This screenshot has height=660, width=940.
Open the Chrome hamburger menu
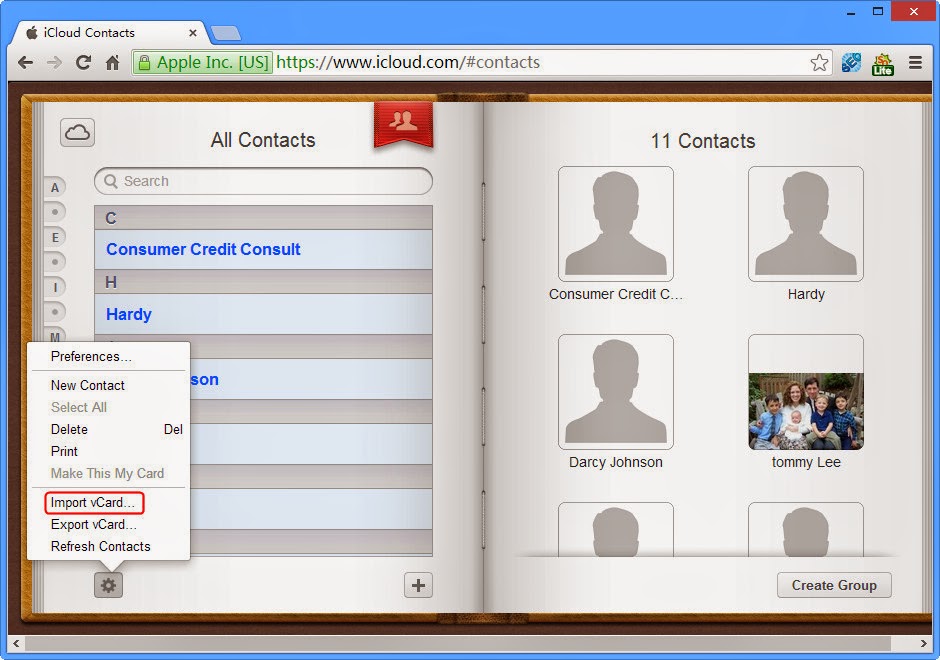(x=915, y=62)
